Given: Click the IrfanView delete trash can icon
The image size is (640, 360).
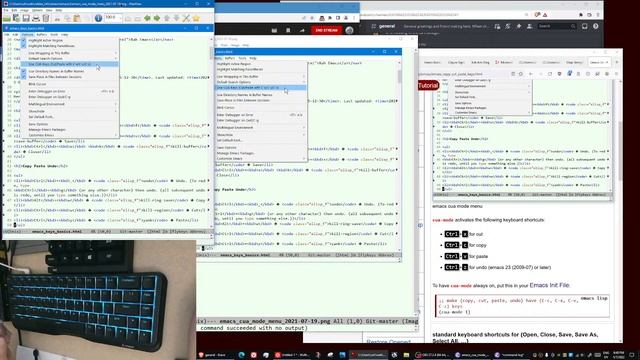Looking at the screenshot, I should pyautogui.click(x=46, y=18).
